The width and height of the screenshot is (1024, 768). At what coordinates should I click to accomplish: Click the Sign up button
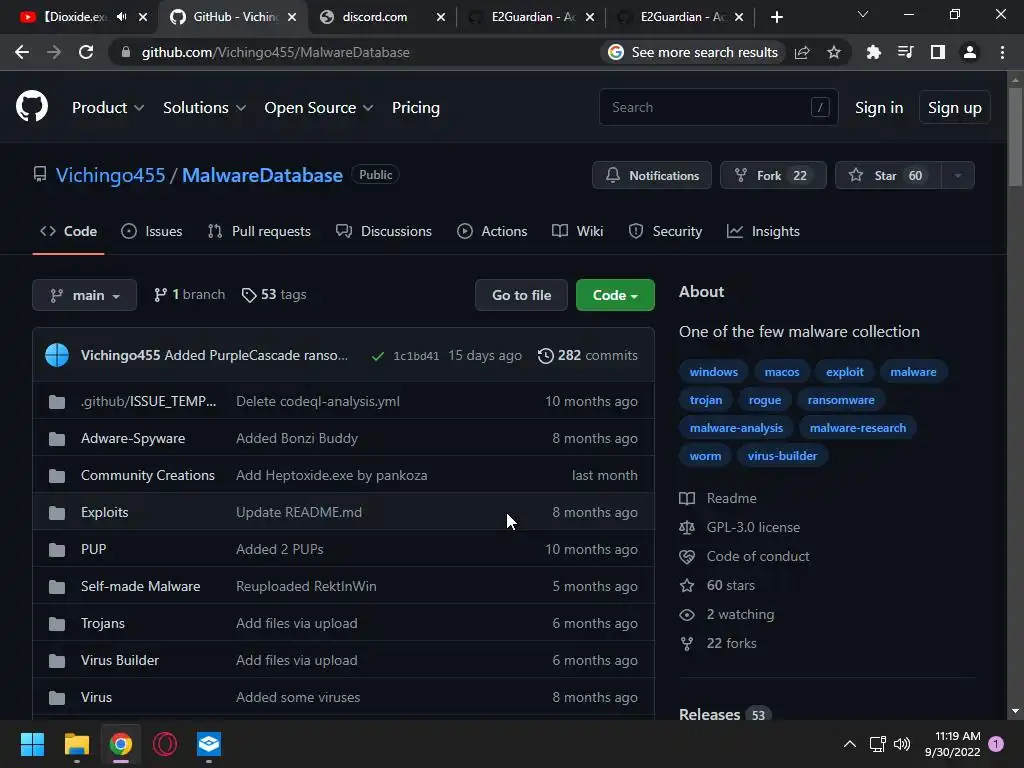[x=955, y=108]
